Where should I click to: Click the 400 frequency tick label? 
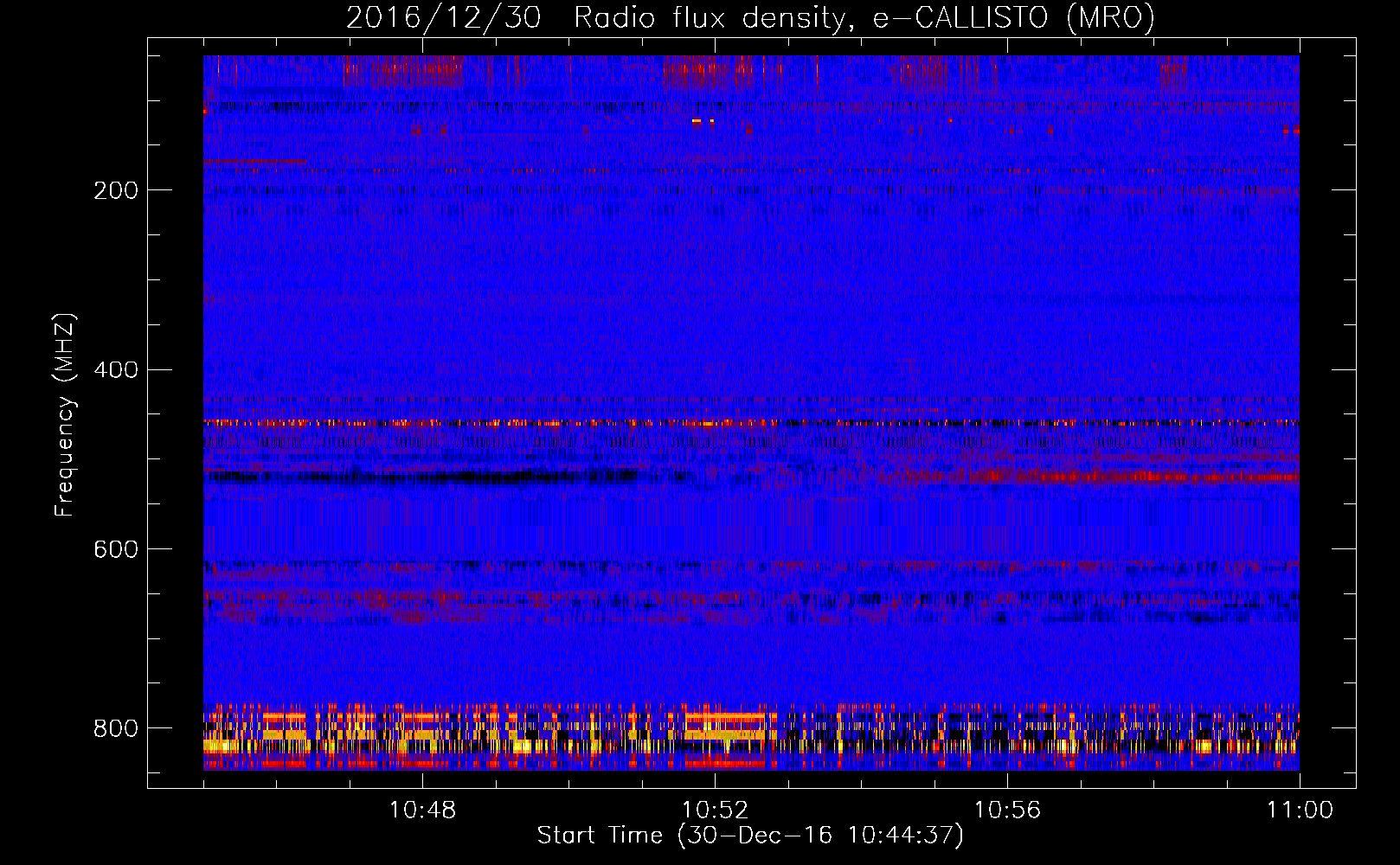point(116,370)
